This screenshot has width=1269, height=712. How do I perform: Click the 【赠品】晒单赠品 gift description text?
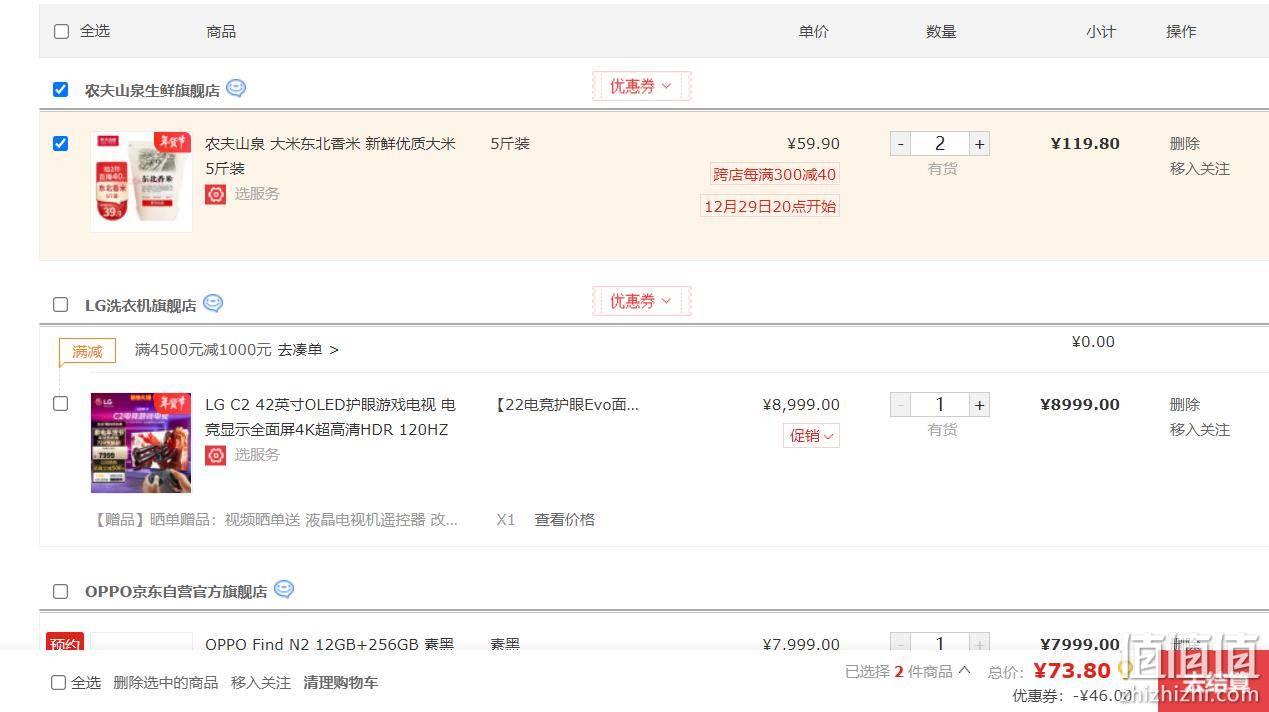click(x=275, y=519)
